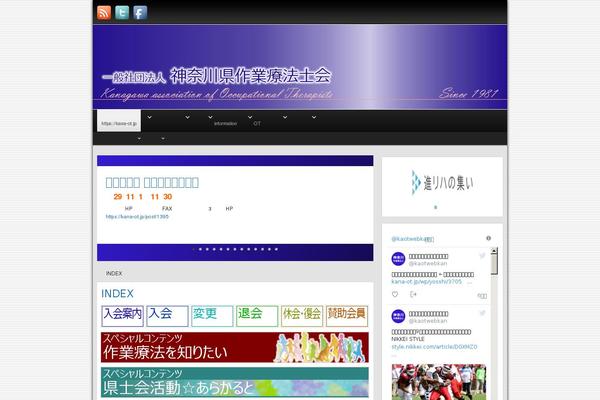Click the 入会 index button
Screen dimensions: 600x400
167,316
